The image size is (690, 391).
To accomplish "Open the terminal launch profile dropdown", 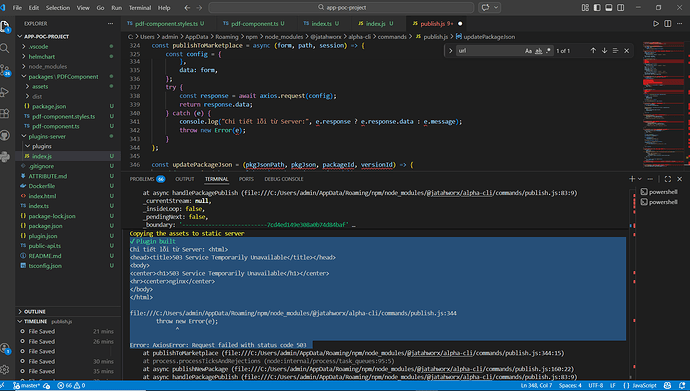I will [x=640, y=179].
